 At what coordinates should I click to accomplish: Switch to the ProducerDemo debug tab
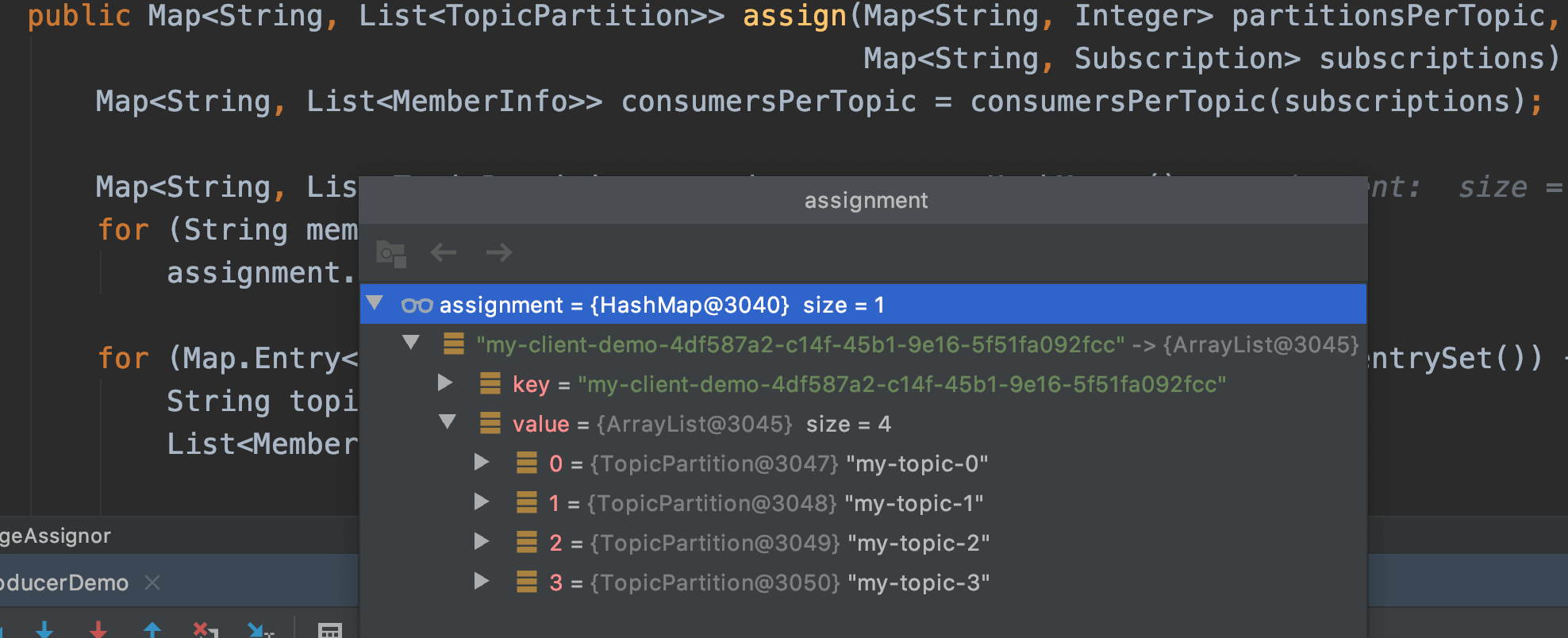(x=63, y=583)
